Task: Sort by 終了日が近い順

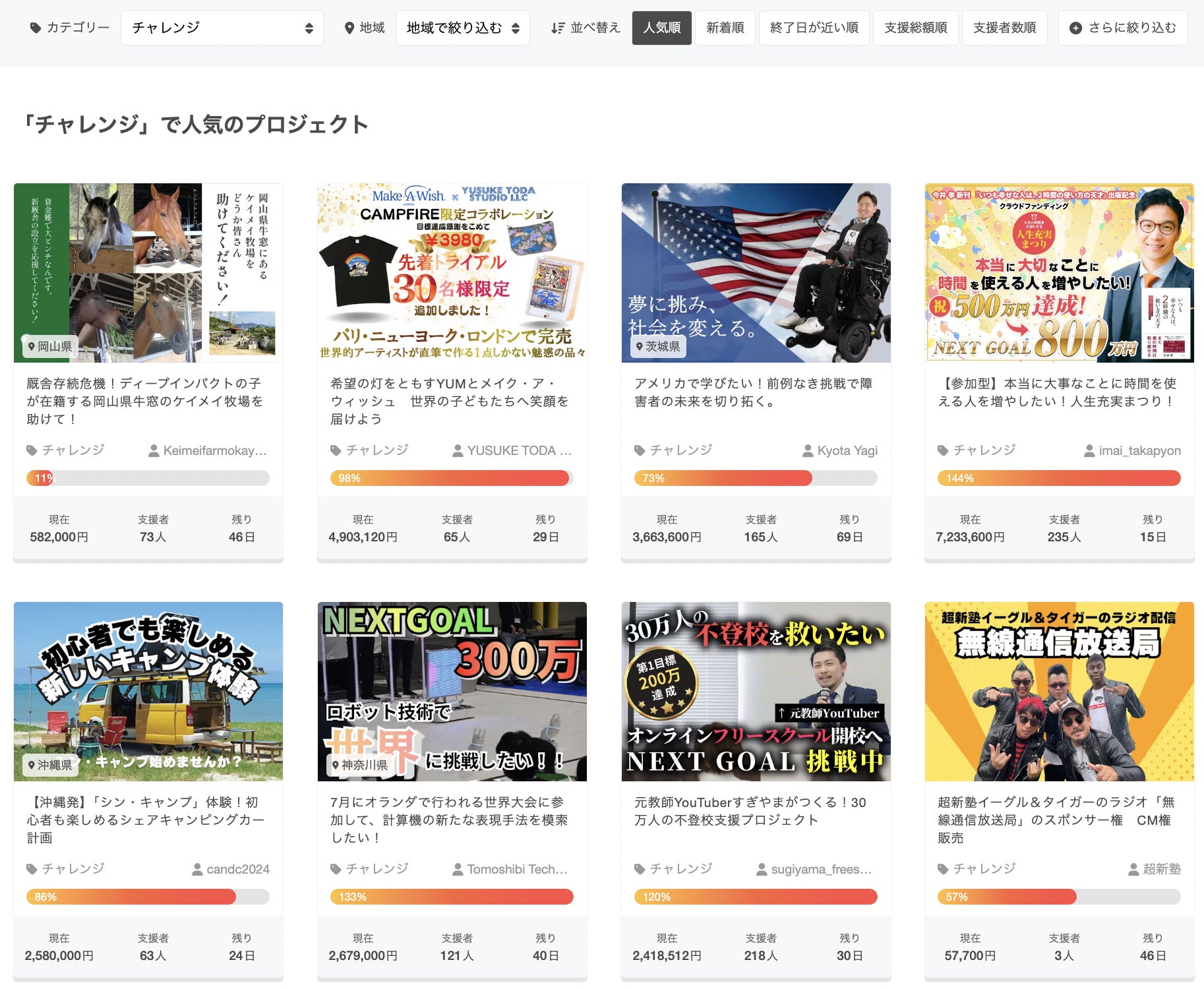Action: click(x=814, y=28)
